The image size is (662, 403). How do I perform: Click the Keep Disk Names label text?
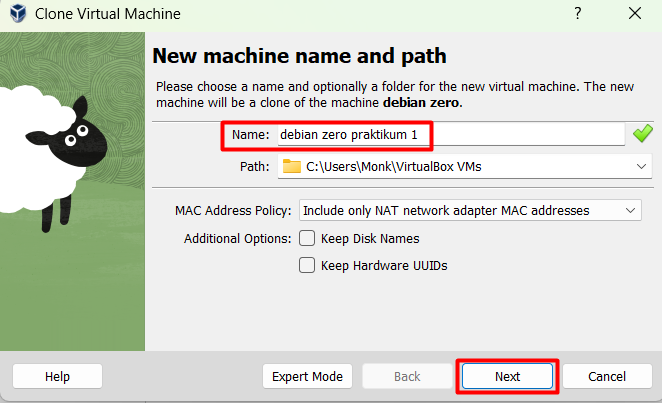pos(370,238)
